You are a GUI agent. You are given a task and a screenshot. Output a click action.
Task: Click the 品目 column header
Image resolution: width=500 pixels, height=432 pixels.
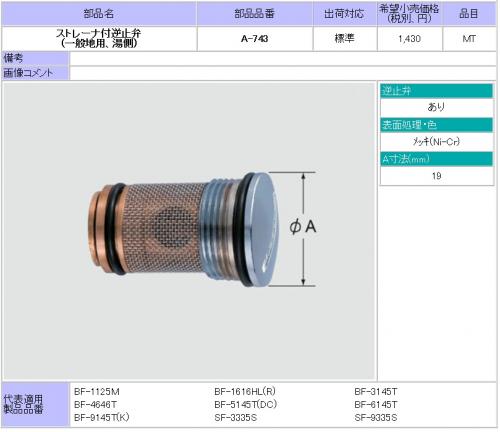coord(469,14)
